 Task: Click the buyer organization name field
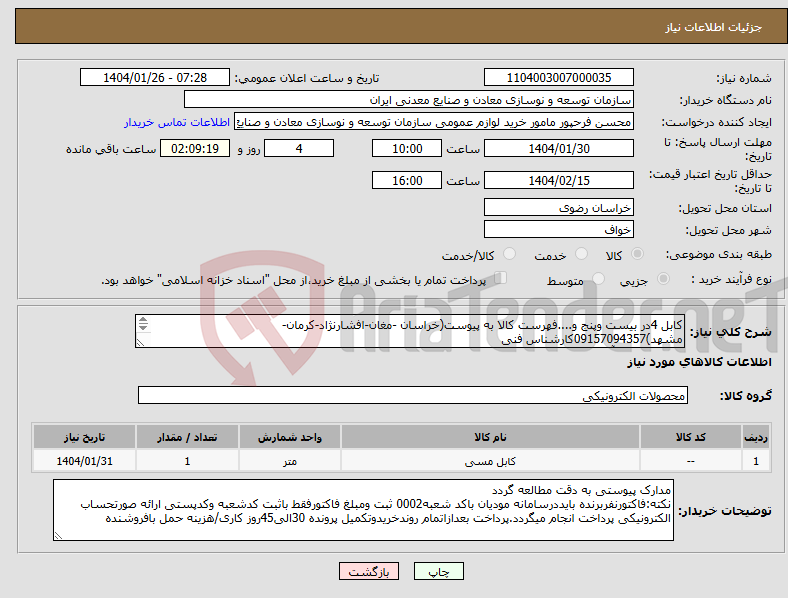pos(409,99)
